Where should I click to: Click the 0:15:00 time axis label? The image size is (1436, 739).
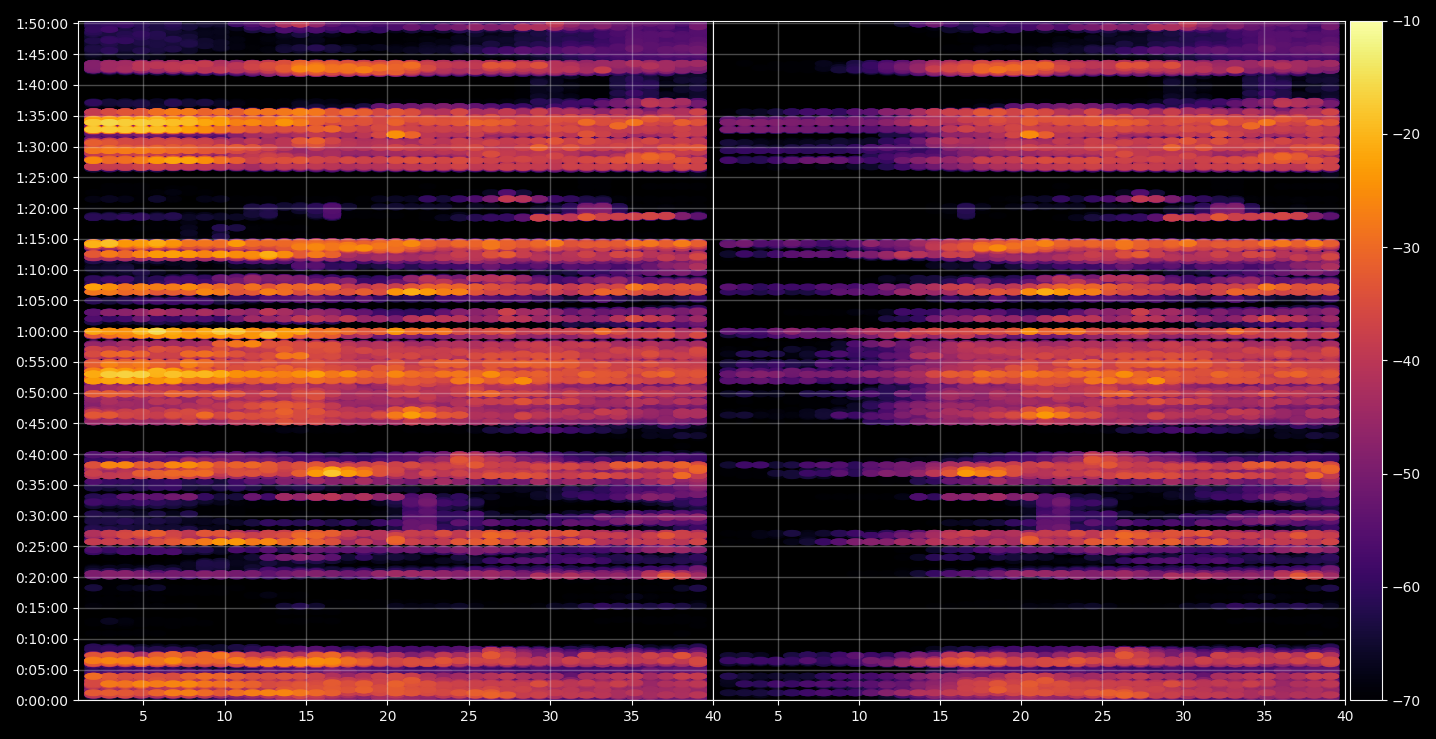pos(42,608)
